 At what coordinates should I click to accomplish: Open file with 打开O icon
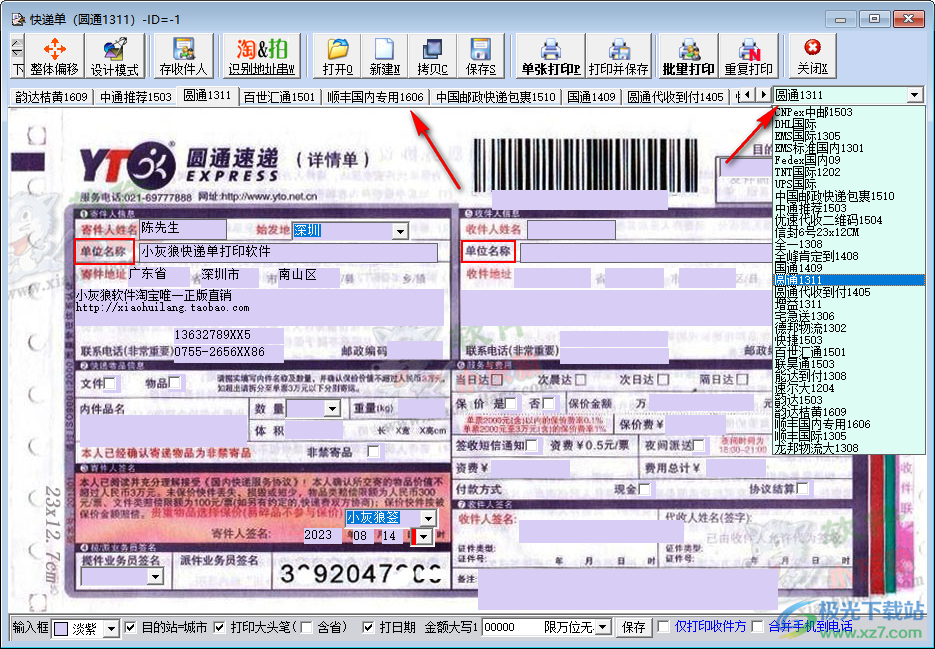tap(338, 55)
